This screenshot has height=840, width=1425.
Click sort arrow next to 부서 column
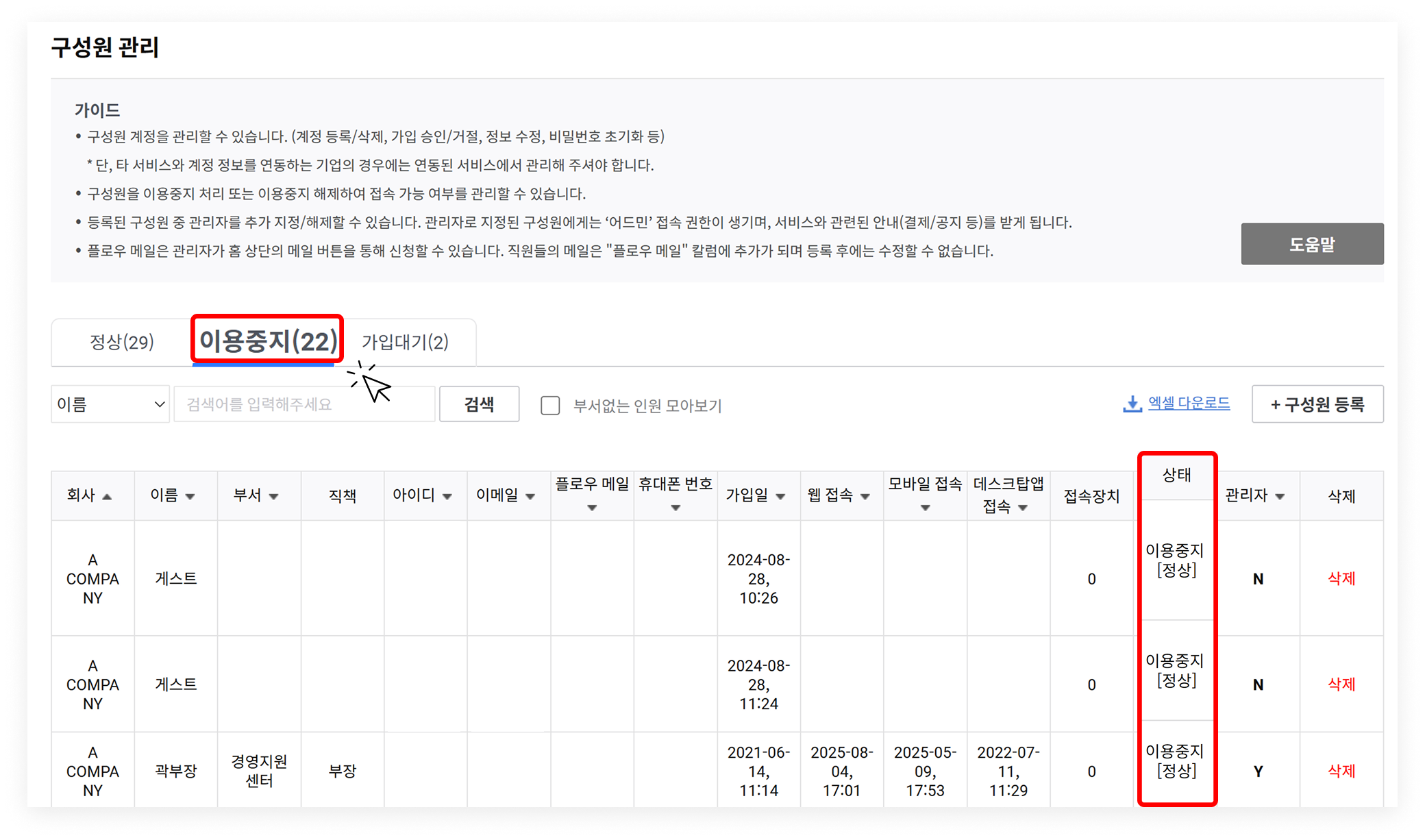click(273, 497)
